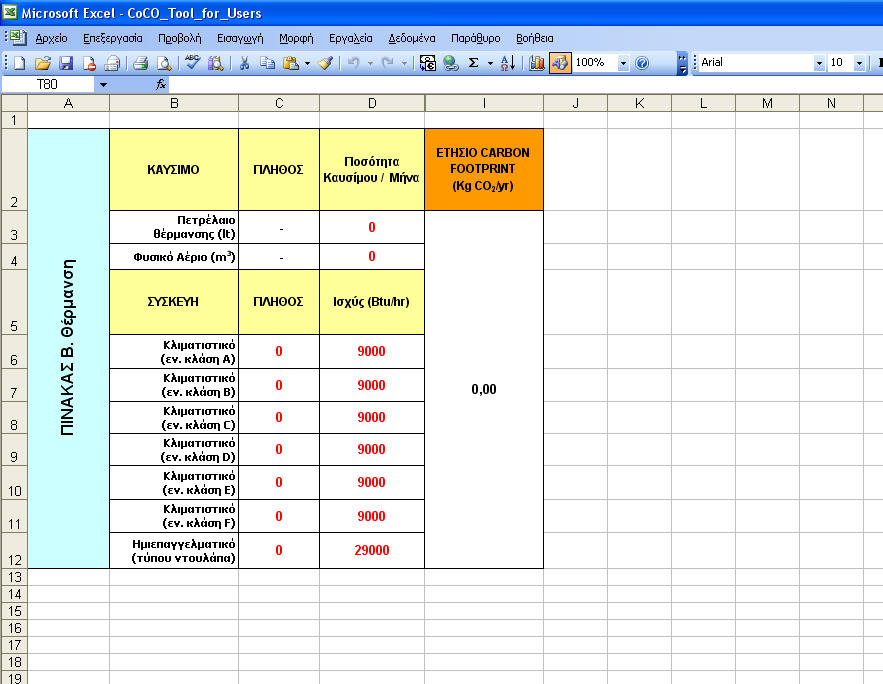Image resolution: width=883 pixels, height=684 pixels.
Task: Open the Research tool icon
Action: point(215,63)
